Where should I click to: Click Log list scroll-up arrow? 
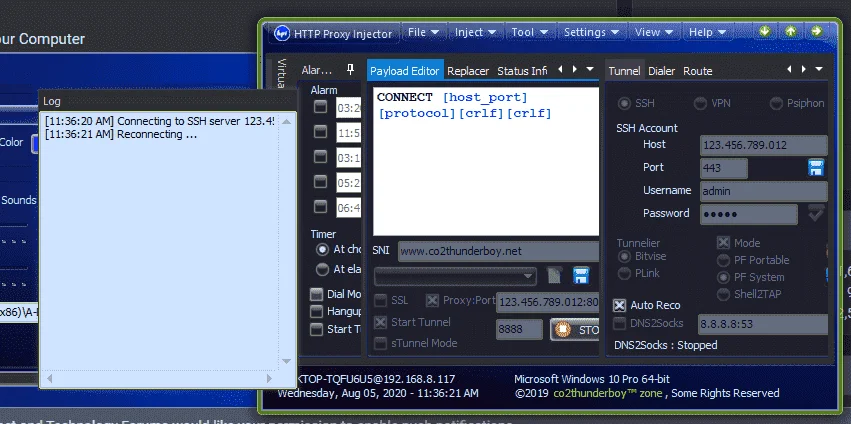click(x=286, y=121)
